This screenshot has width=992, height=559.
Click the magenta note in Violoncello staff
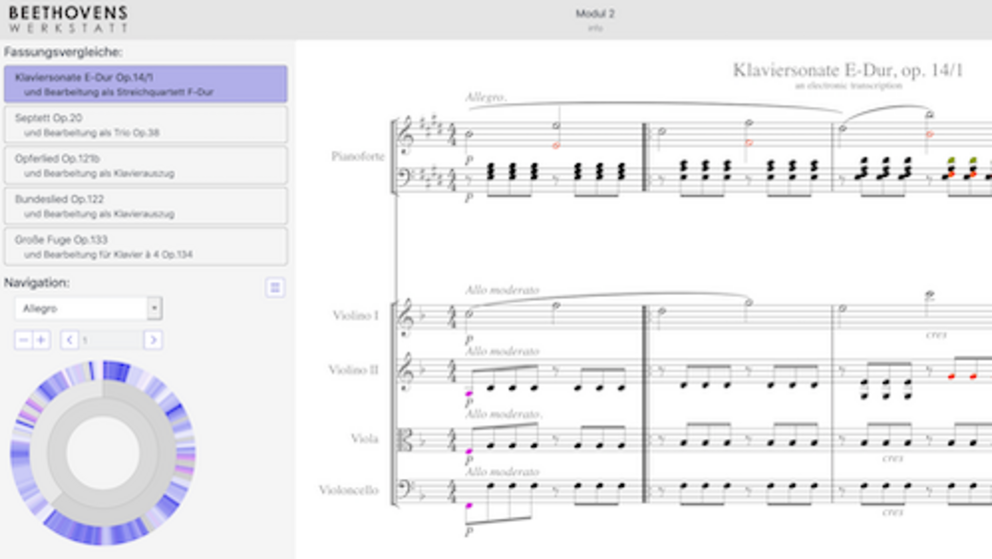click(x=469, y=506)
